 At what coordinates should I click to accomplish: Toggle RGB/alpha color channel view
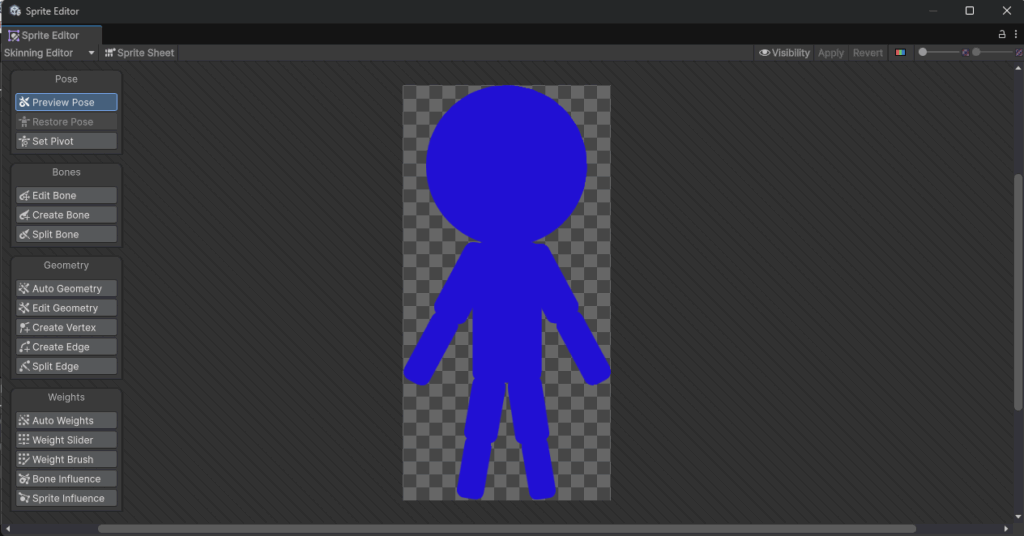pos(901,53)
